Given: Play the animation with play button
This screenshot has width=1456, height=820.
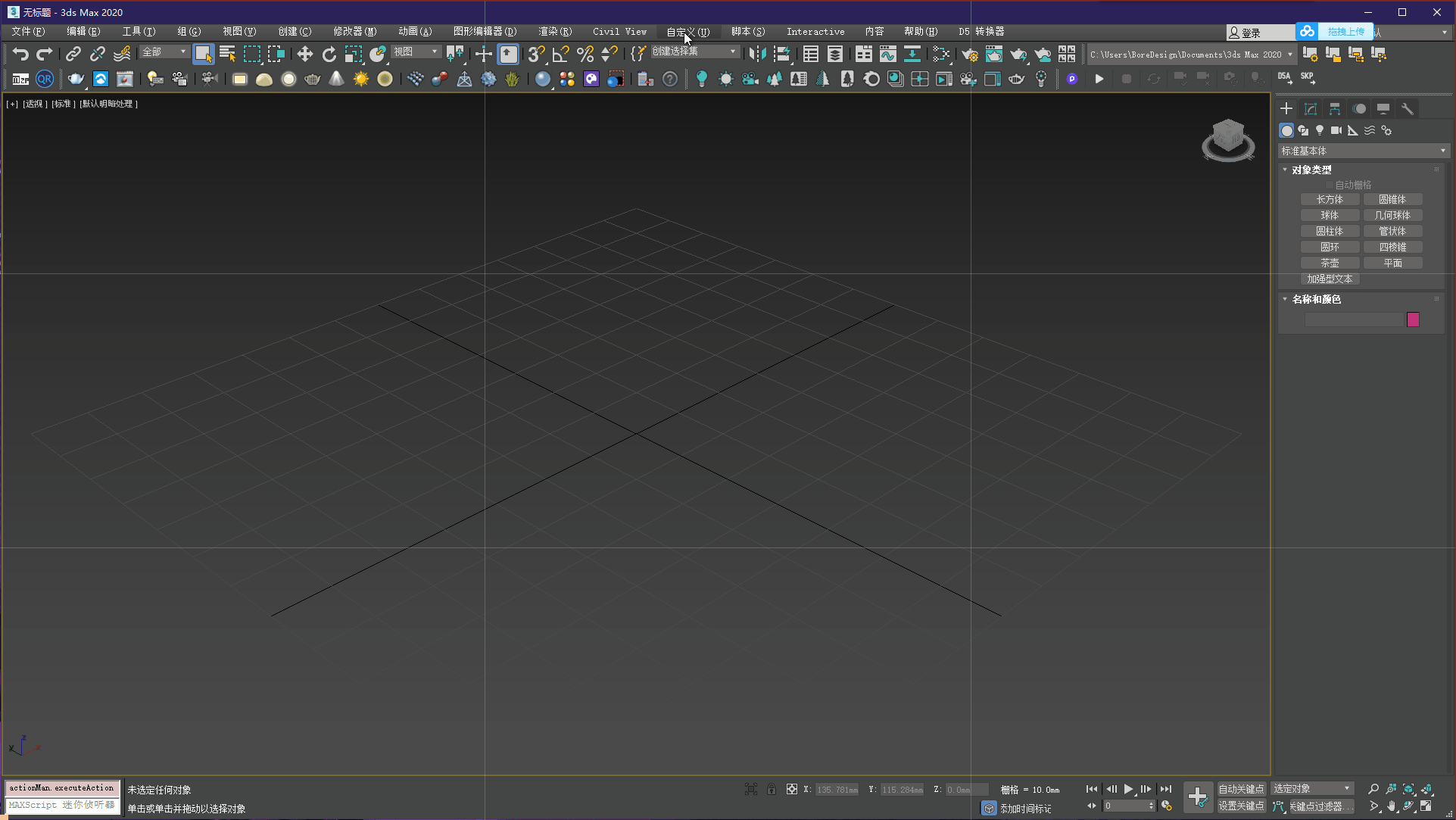Looking at the screenshot, I should (1128, 789).
